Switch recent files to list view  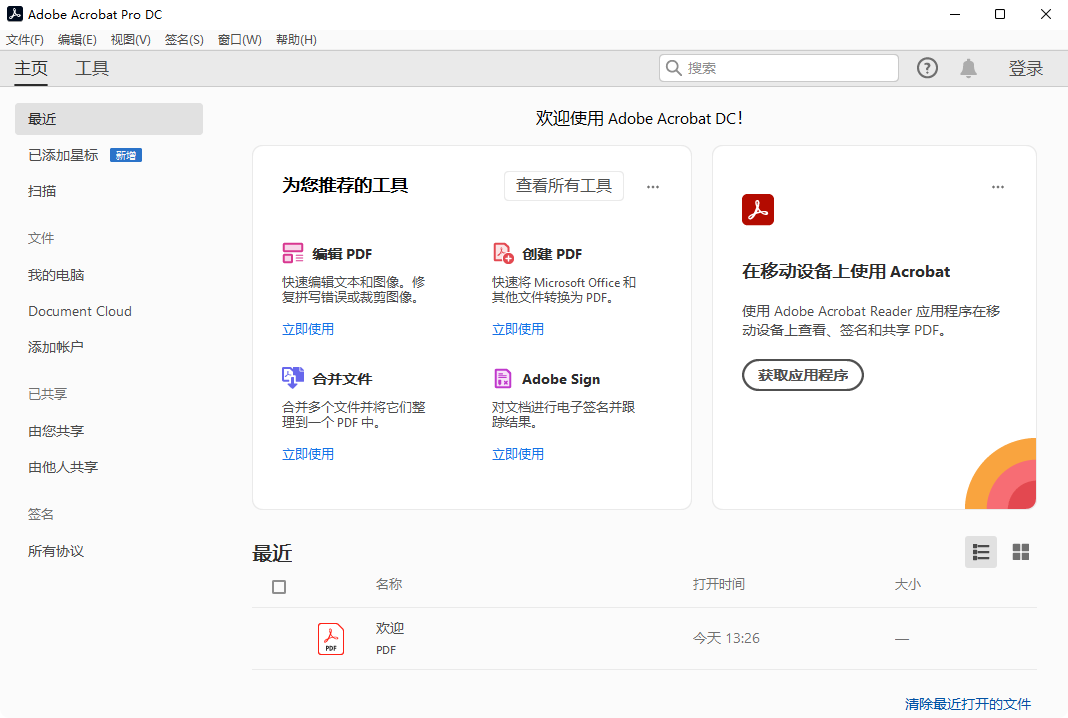click(x=981, y=552)
